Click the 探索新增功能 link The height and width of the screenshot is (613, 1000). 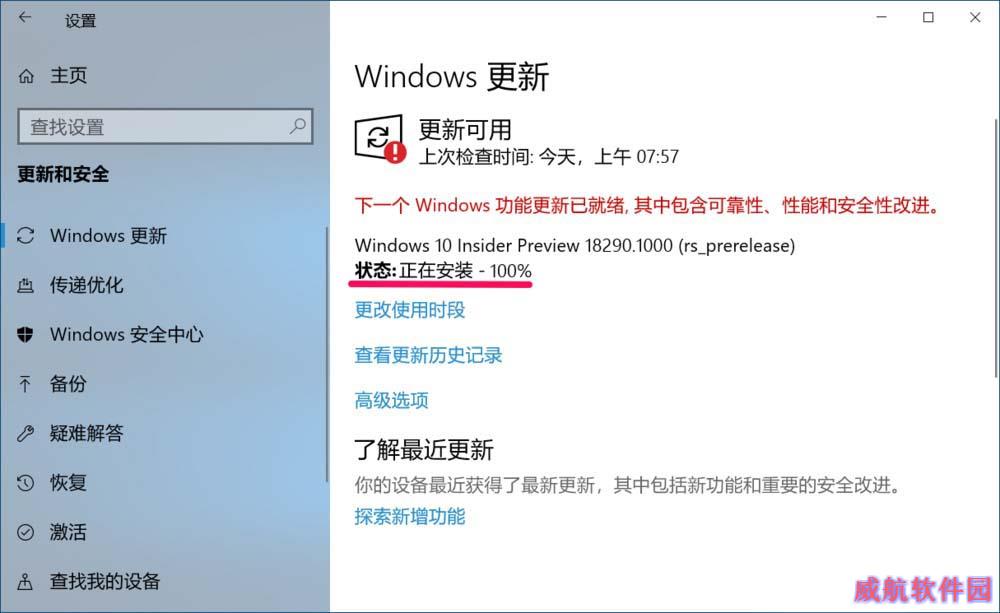(x=409, y=516)
